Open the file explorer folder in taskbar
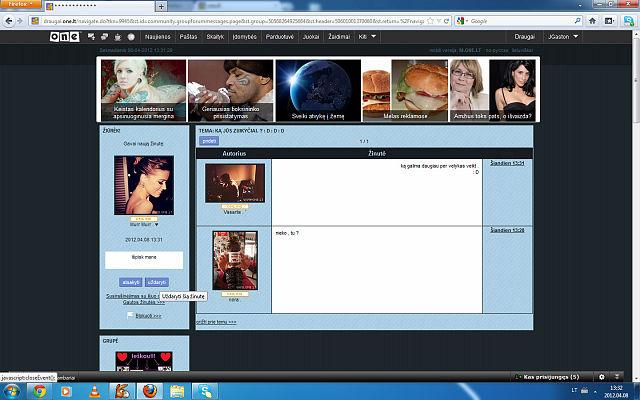 click(x=177, y=392)
